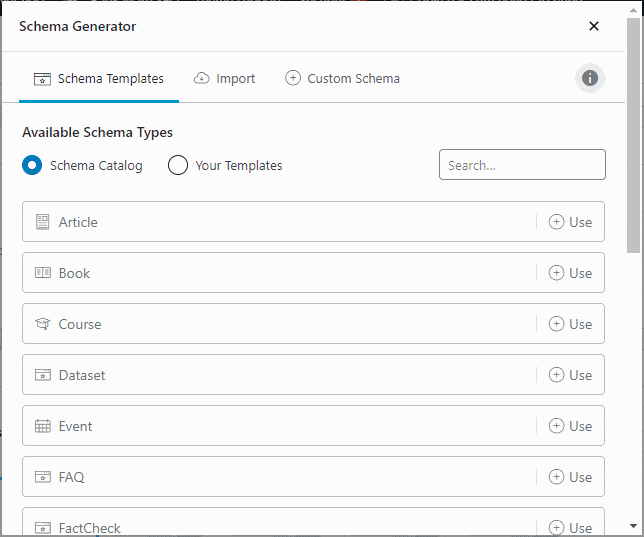Add the Dataset schema with Use
This screenshot has height=537, width=644.
570,375
